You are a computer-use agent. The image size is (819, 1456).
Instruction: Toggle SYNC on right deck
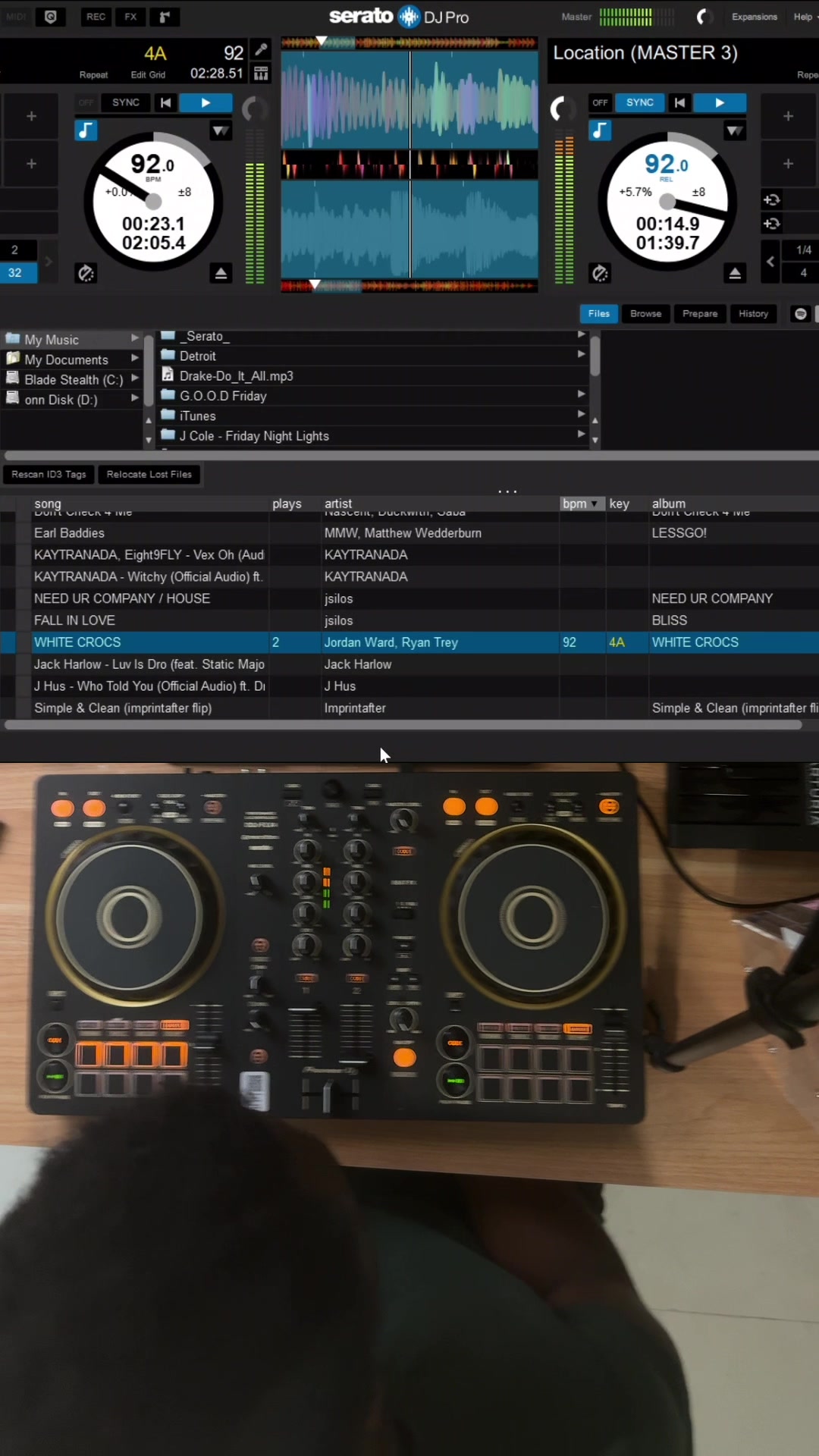point(639,103)
